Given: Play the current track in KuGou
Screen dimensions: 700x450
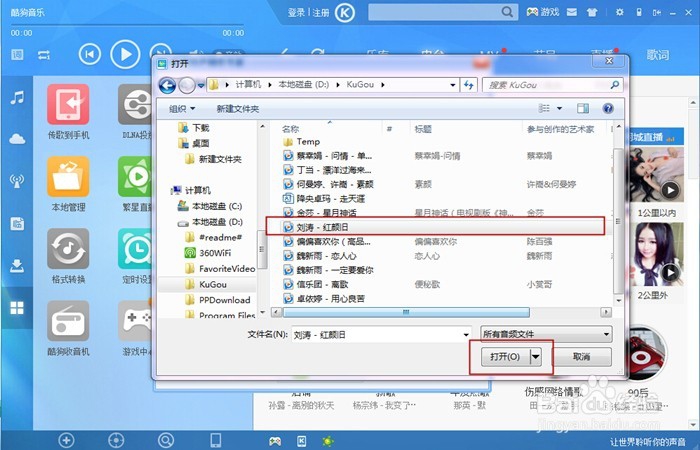Looking at the screenshot, I should [125, 54].
